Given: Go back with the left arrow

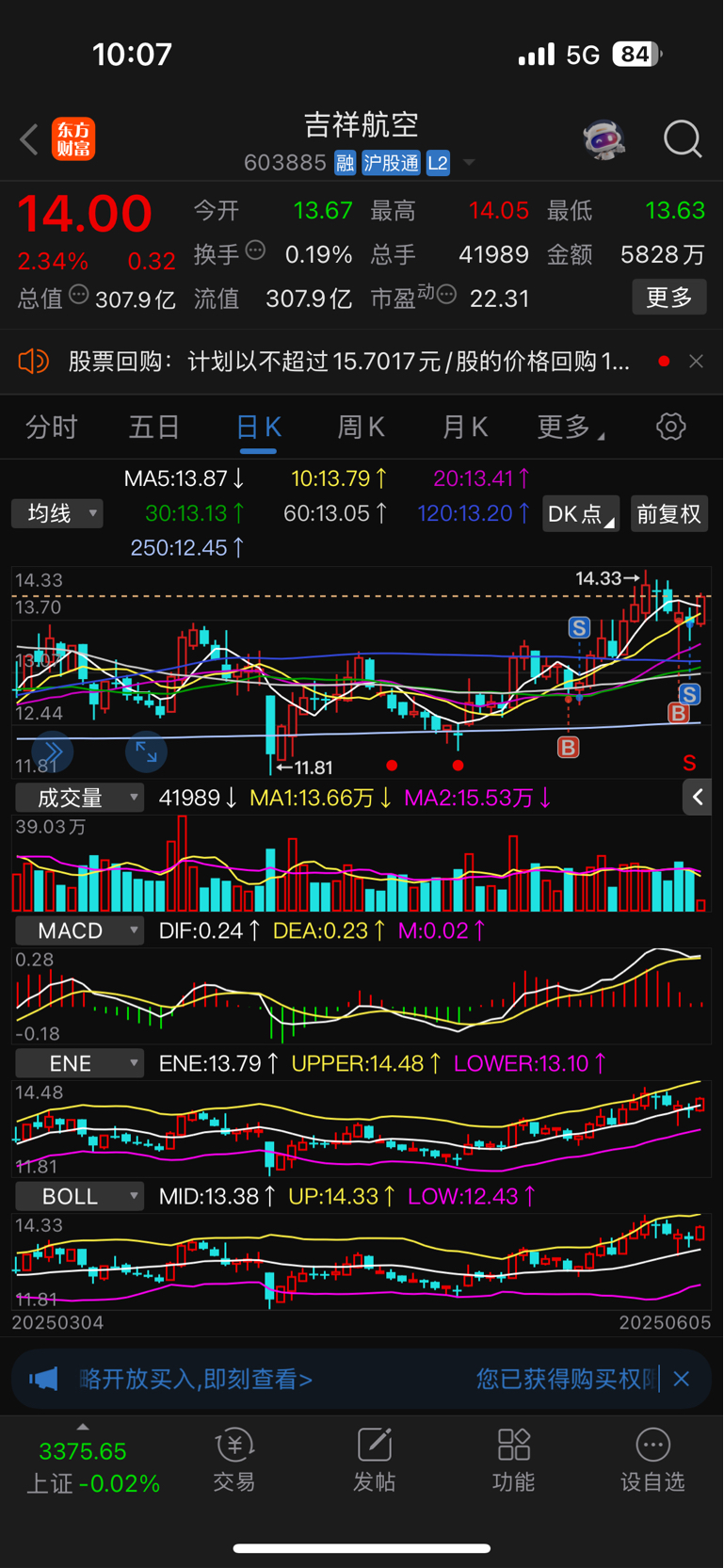Looking at the screenshot, I should click(29, 139).
